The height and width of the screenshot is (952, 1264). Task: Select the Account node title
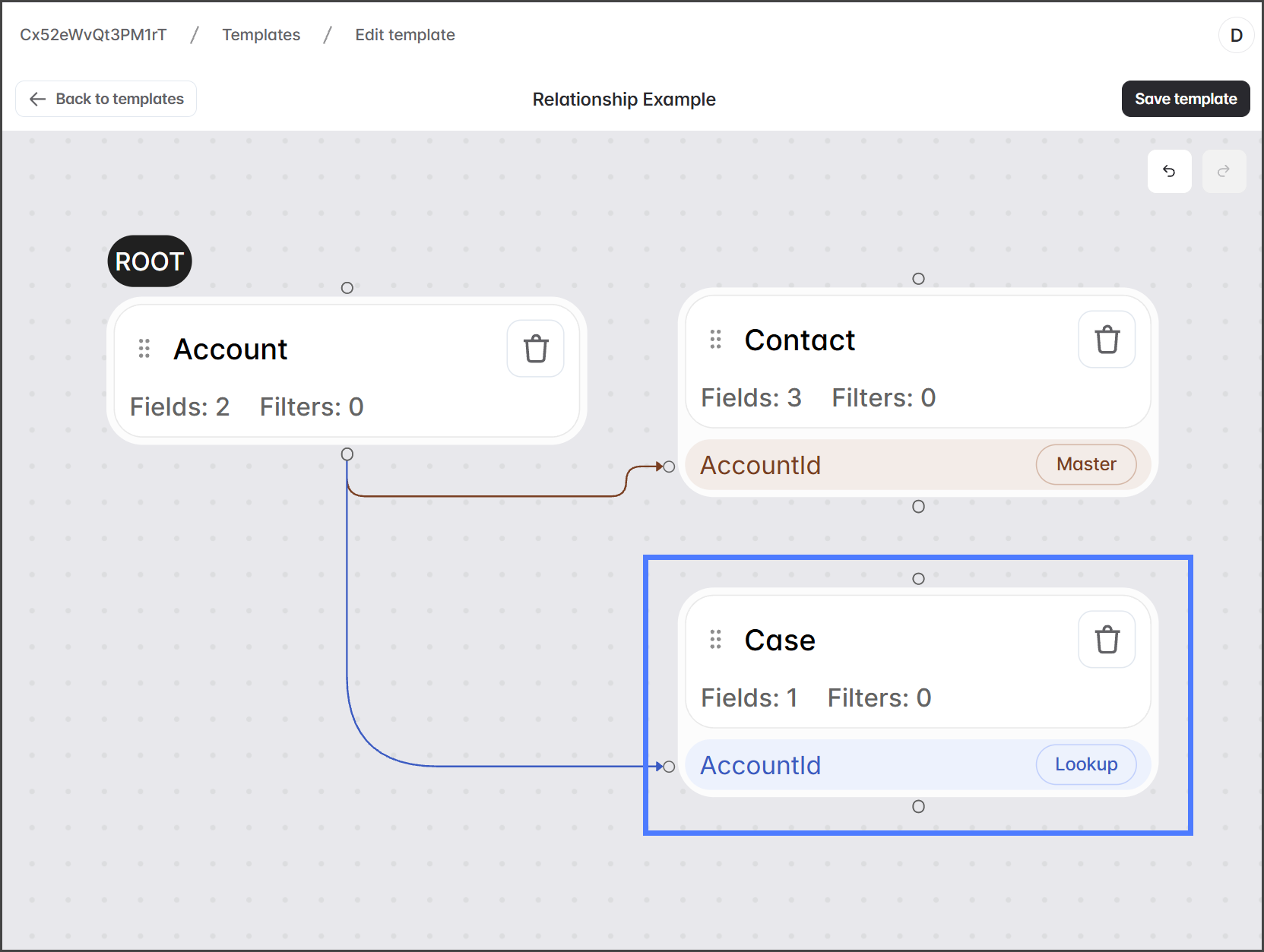pos(230,349)
